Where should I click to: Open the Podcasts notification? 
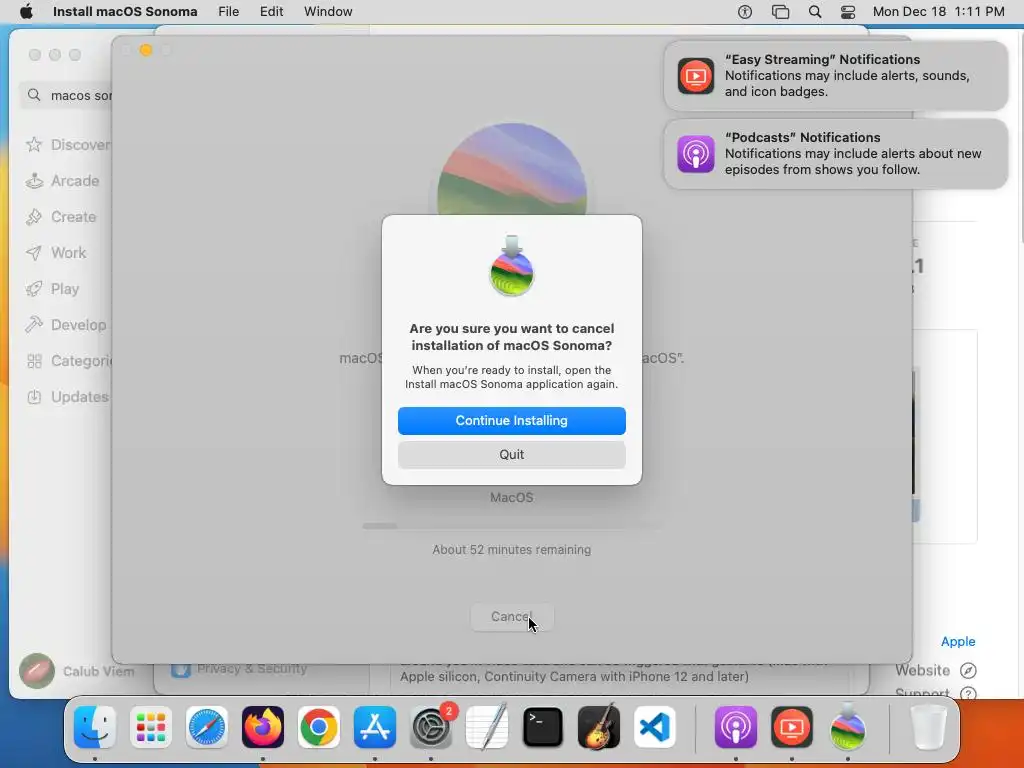tap(836, 154)
